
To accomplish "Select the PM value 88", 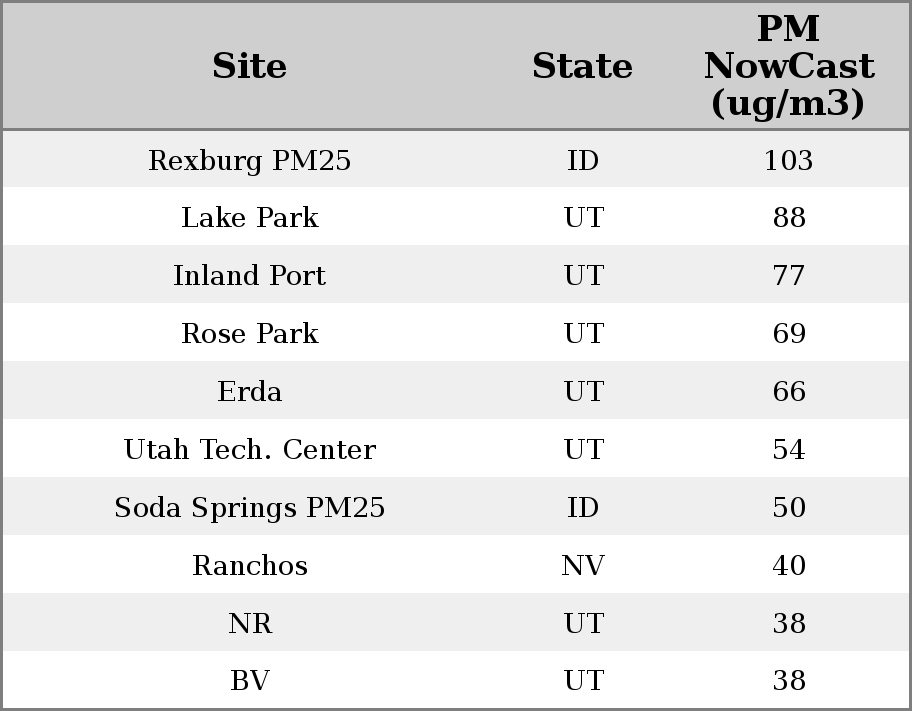I will coord(788,218).
